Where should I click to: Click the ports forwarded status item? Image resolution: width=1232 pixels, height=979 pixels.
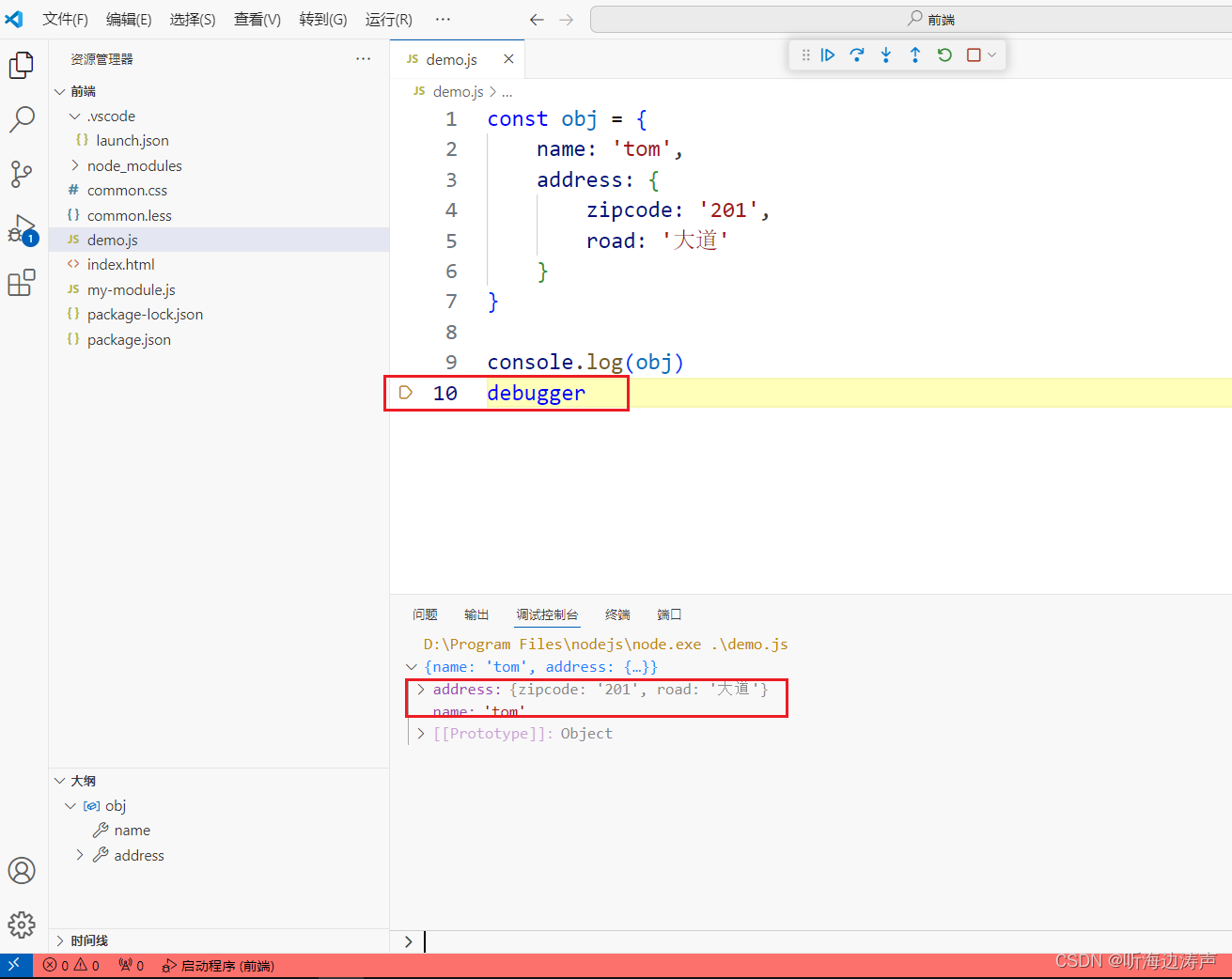click(x=132, y=965)
